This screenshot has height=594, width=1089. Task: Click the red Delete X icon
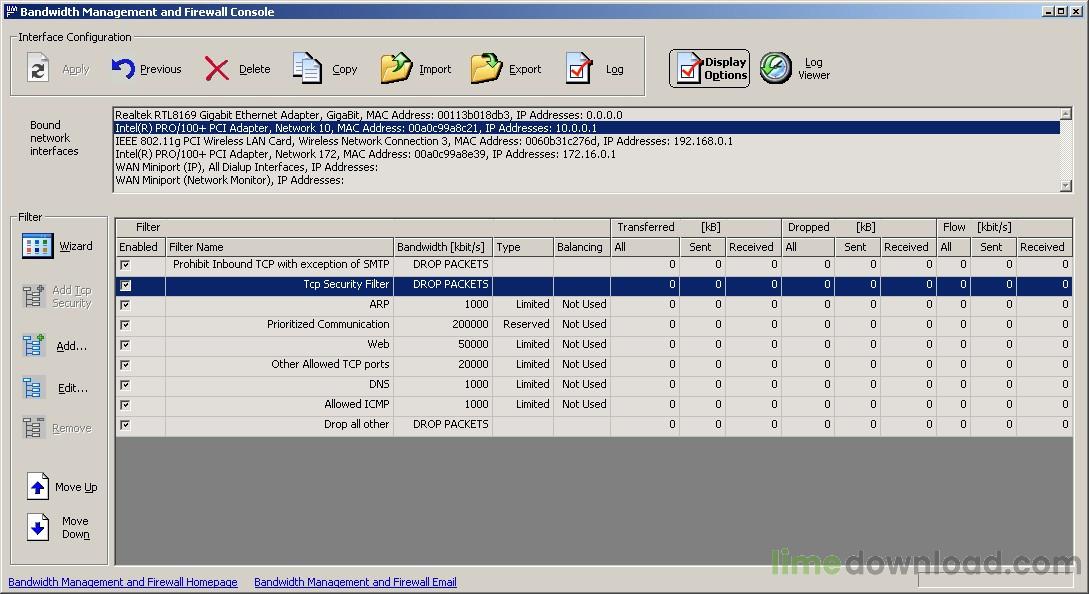tap(217, 69)
